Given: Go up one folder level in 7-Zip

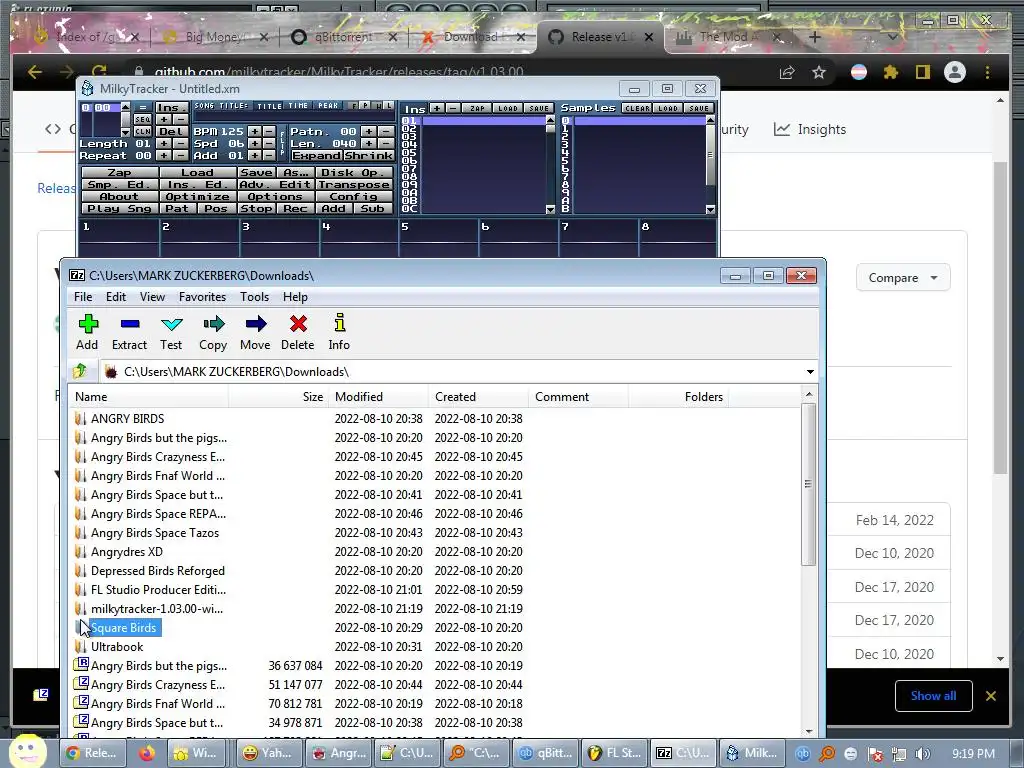Looking at the screenshot, I should tap(80, 372).
